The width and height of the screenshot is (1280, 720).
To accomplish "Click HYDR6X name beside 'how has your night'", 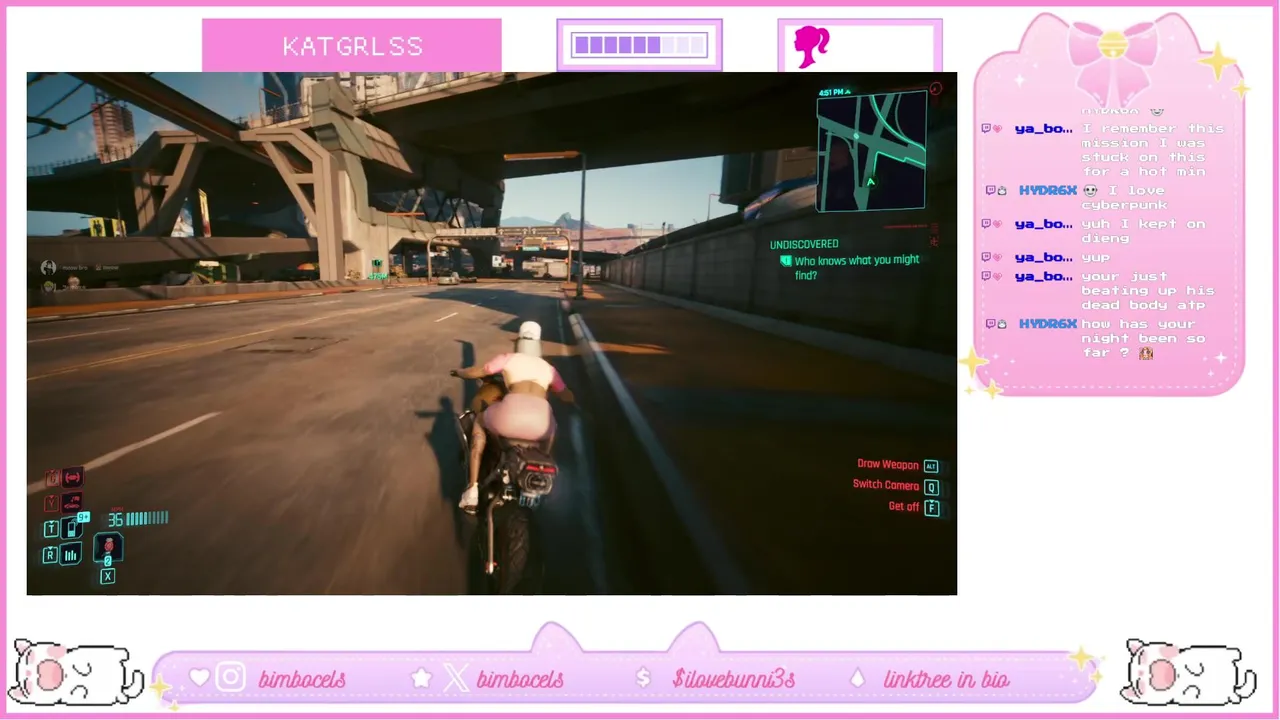I will tap(1048, 324).
